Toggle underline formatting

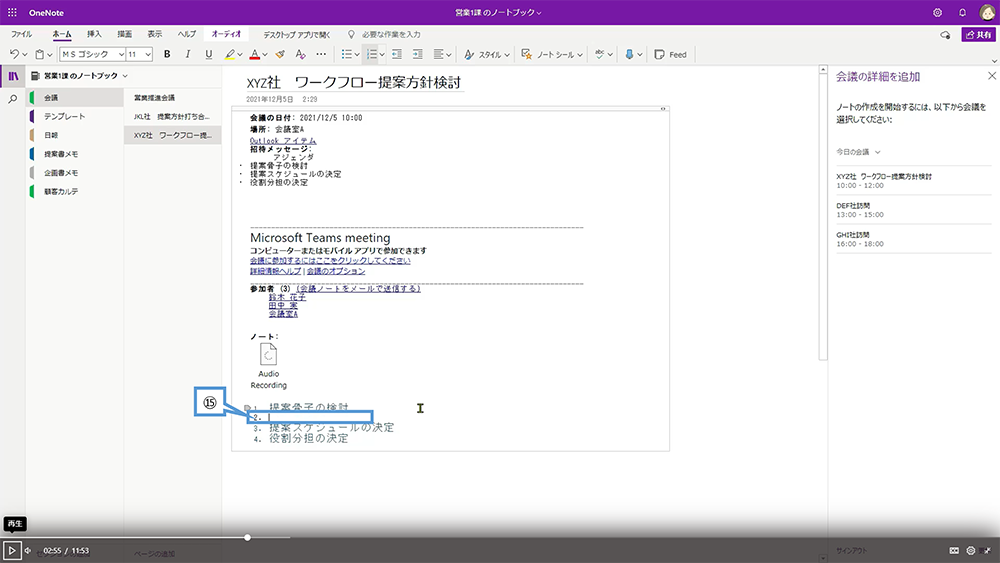[x=209, y=54]
